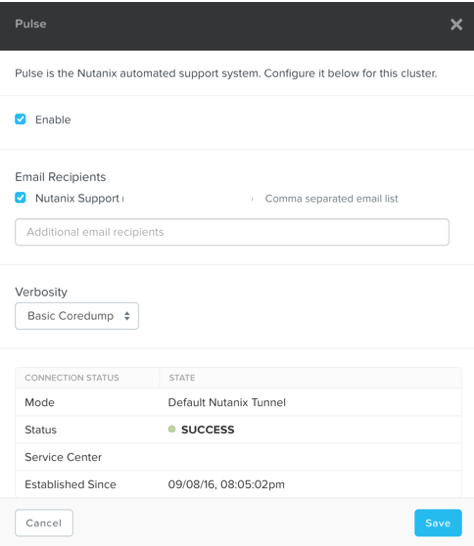The height and width of the screenshot is (546, 474).
Task: Toggle the Enable checkbox for Pulse
Action: pos(21,119)
